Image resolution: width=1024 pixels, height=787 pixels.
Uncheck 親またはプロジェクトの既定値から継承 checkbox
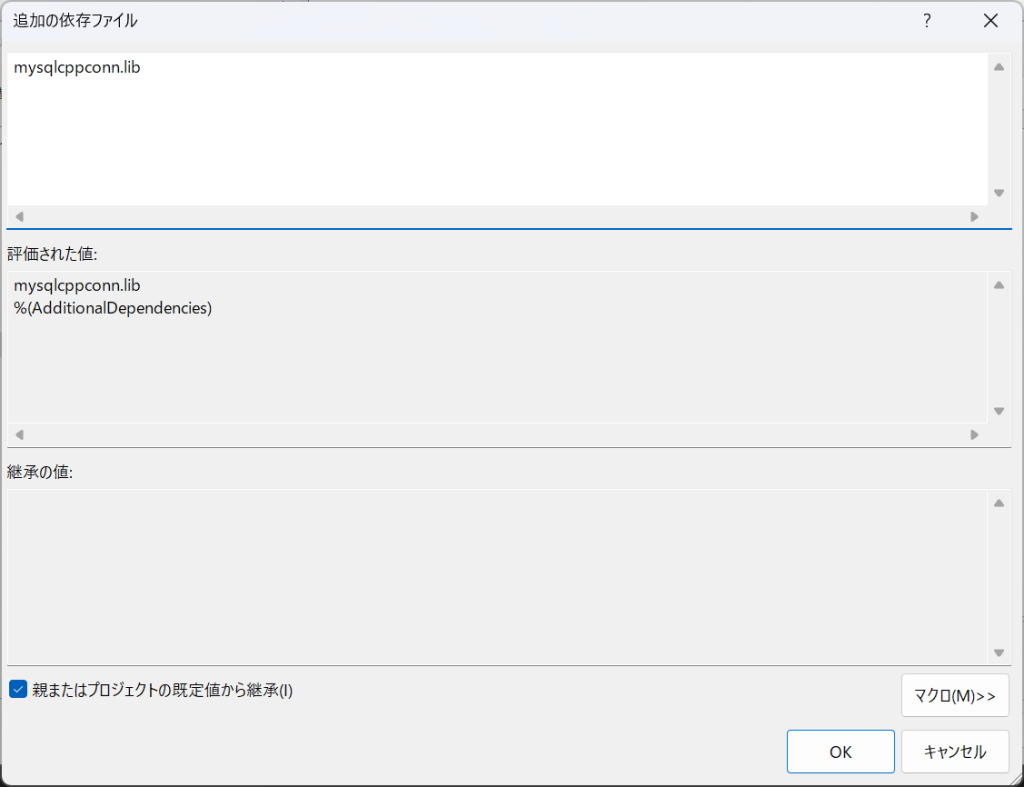pyautogui.click(x=17, y=689)
